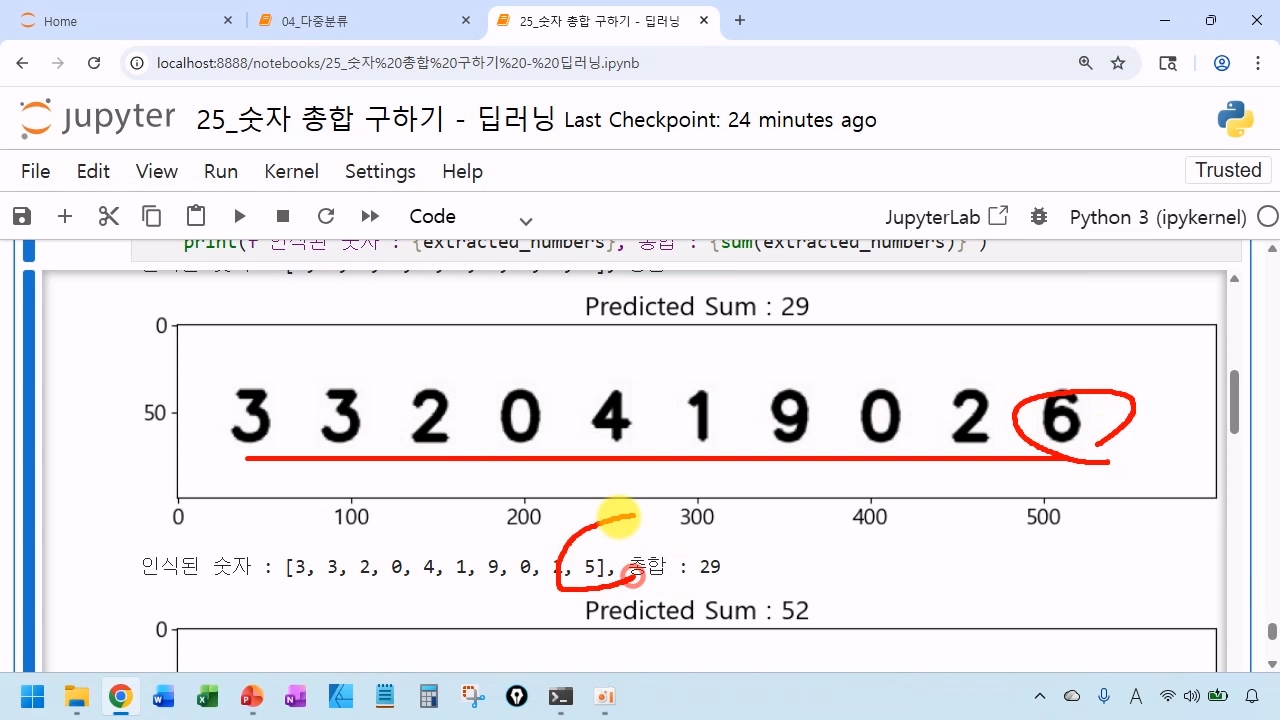Image resolution: width=1280 pixels, height=720 pixels.
Task: Open the Chrome profile icon
Action: [x=1222, y=63]
